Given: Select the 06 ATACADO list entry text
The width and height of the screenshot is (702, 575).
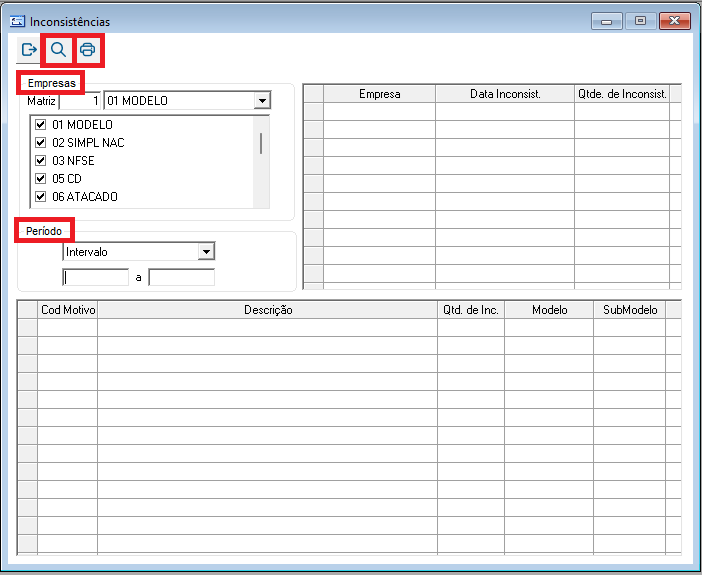Looking at the screenshot, I should tap(85, 197).
